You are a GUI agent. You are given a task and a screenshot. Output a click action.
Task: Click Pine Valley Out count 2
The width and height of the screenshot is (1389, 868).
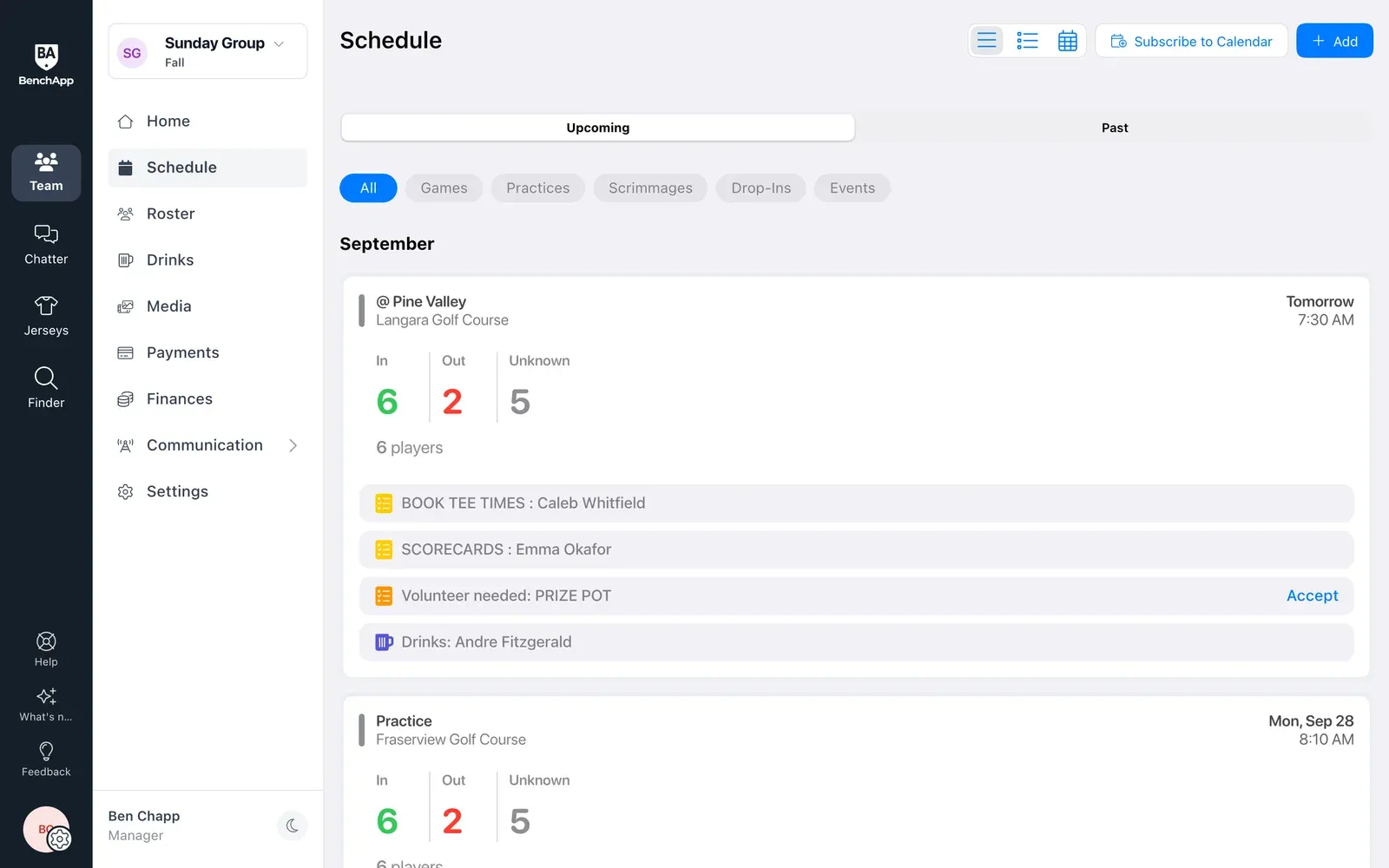(452, 402)
